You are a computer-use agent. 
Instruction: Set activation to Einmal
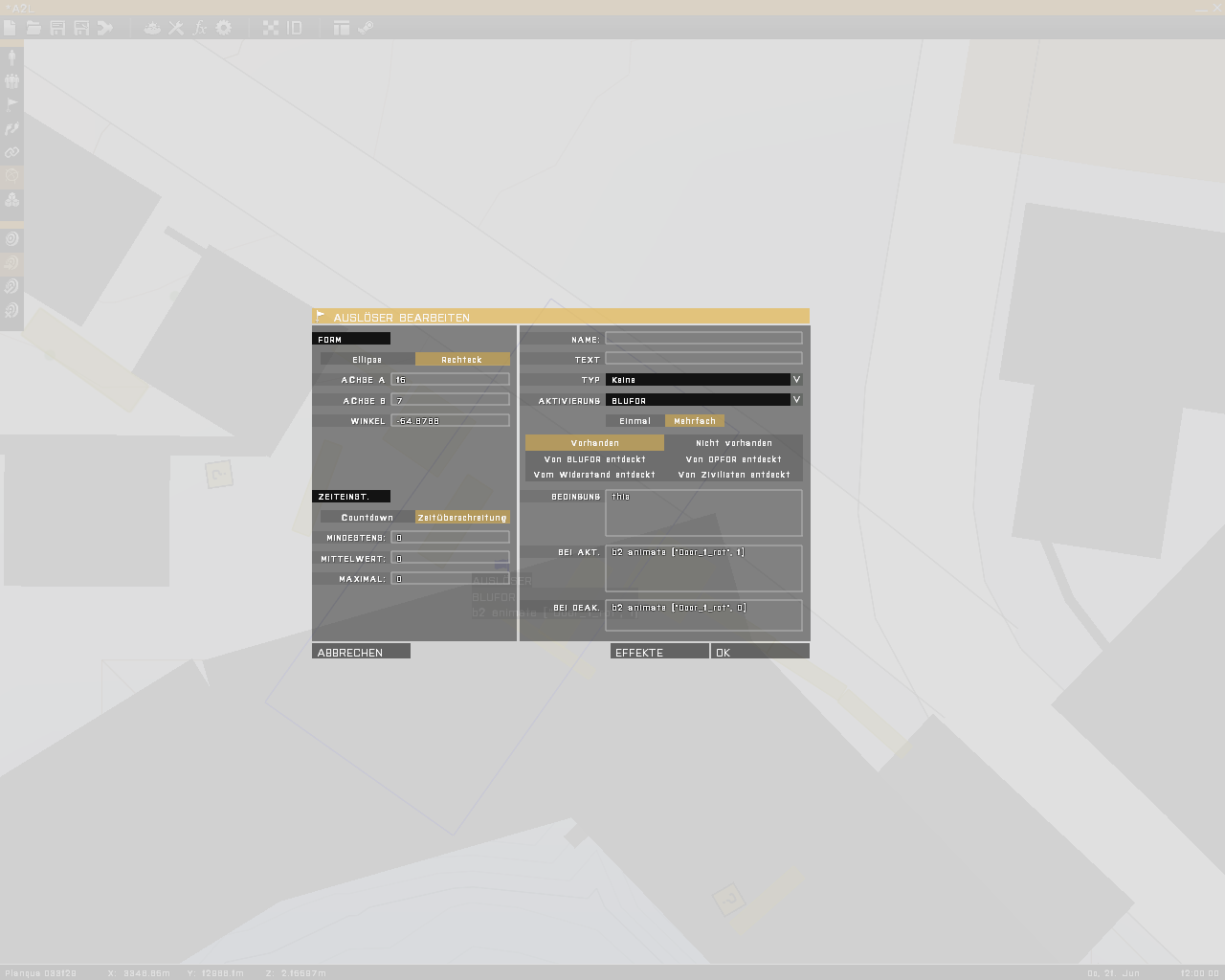pos(635,421)
